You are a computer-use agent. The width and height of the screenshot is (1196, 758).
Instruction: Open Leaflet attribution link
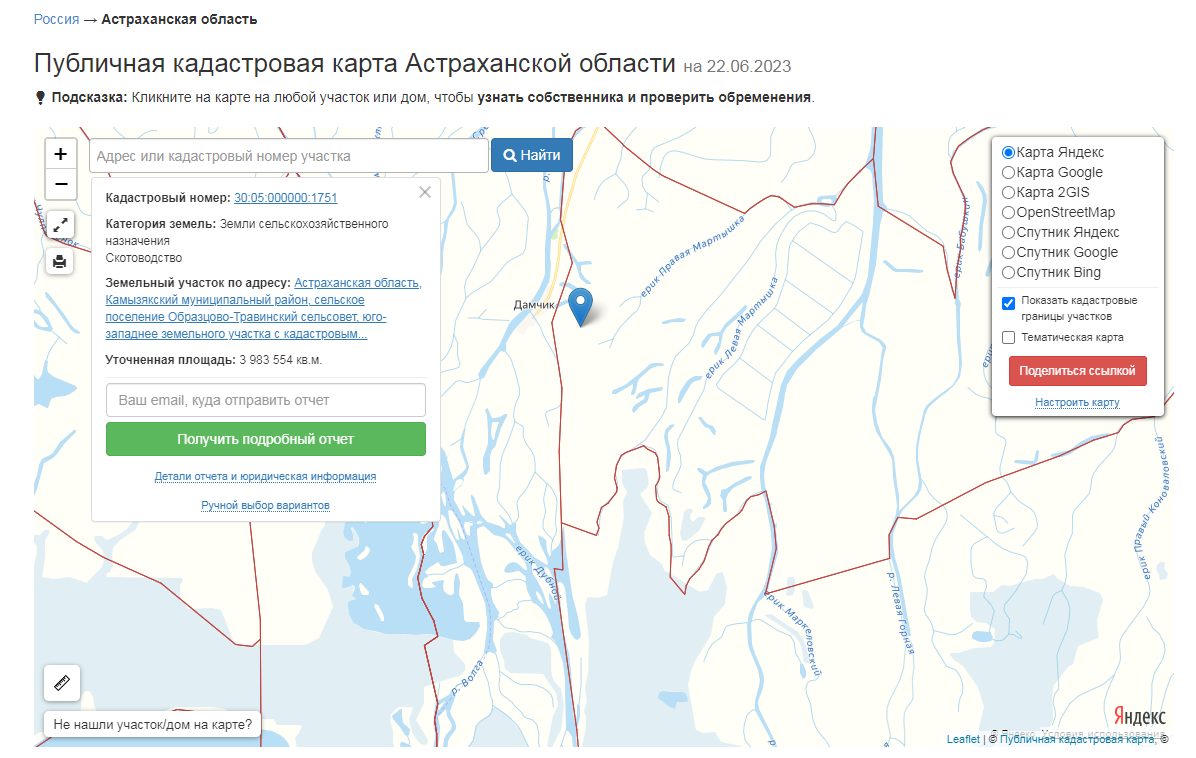[963, 739]
